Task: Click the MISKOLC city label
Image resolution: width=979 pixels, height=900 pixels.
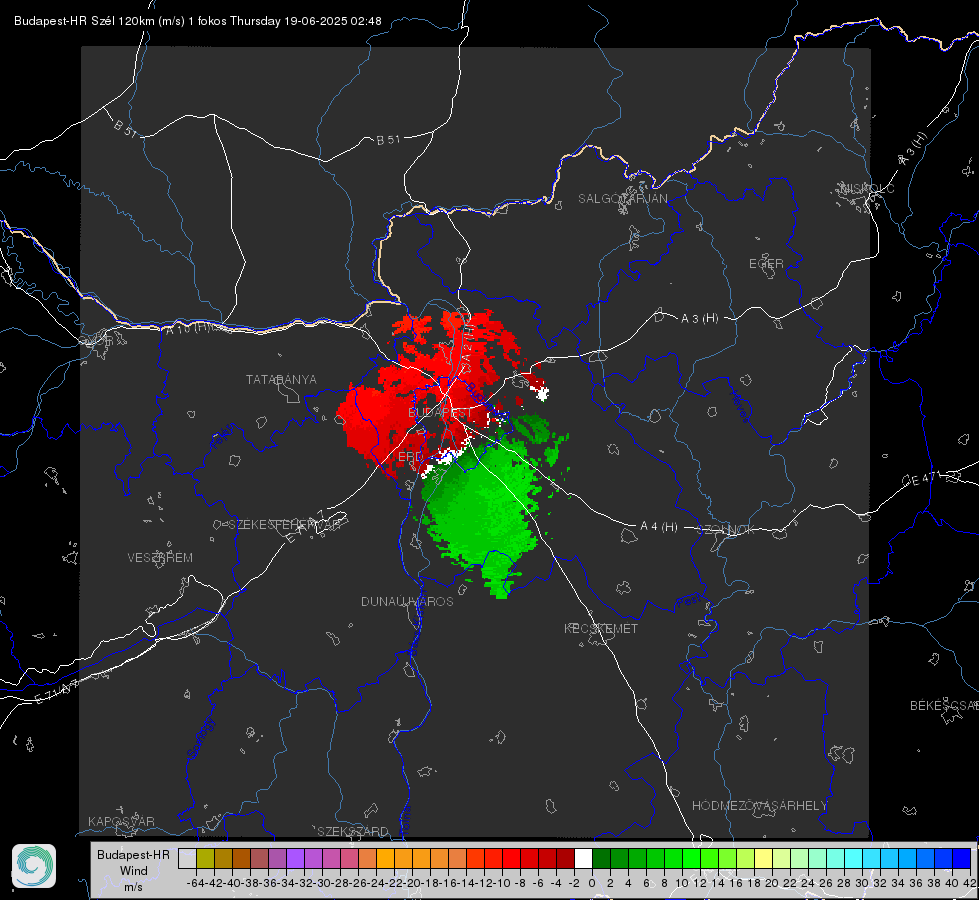Action: [867, 189]
